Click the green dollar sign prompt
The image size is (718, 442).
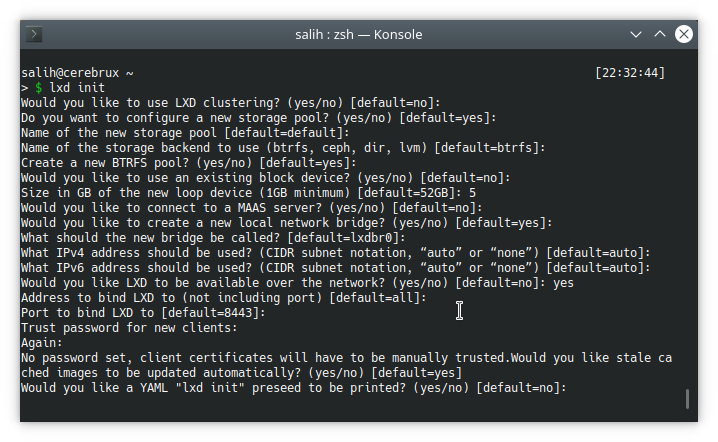pyautogui.click(x=38, y=87)
